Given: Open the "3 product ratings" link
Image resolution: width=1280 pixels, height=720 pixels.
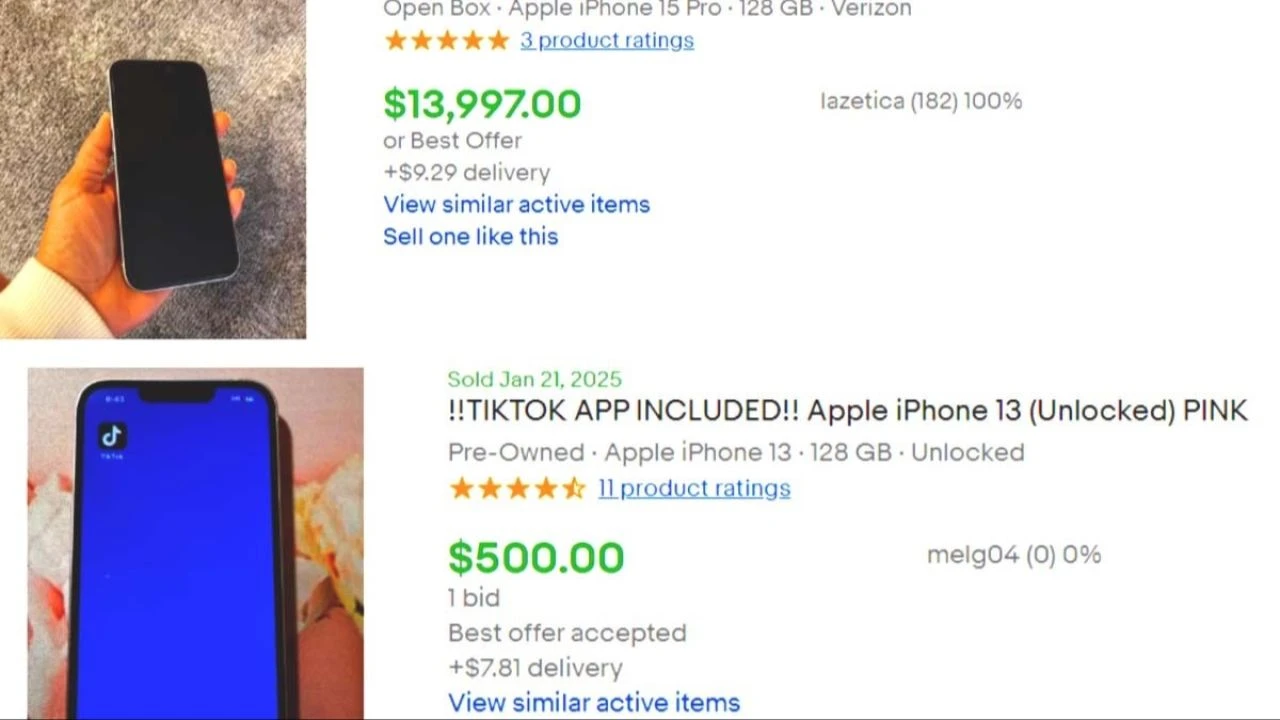Looking at the screenshot, I should pyautogui.click(x=606, y=41).
